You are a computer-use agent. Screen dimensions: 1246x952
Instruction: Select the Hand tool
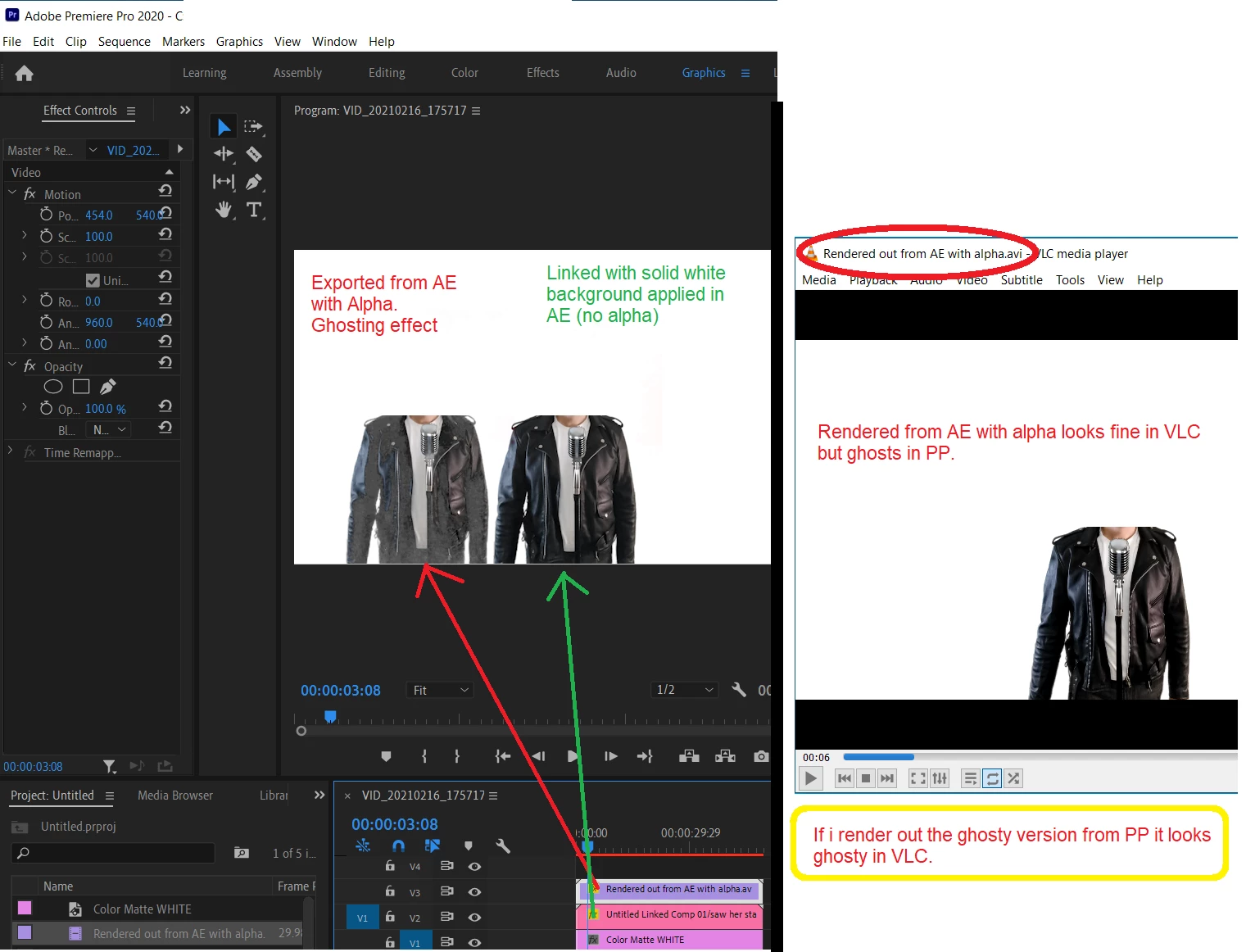223,210
